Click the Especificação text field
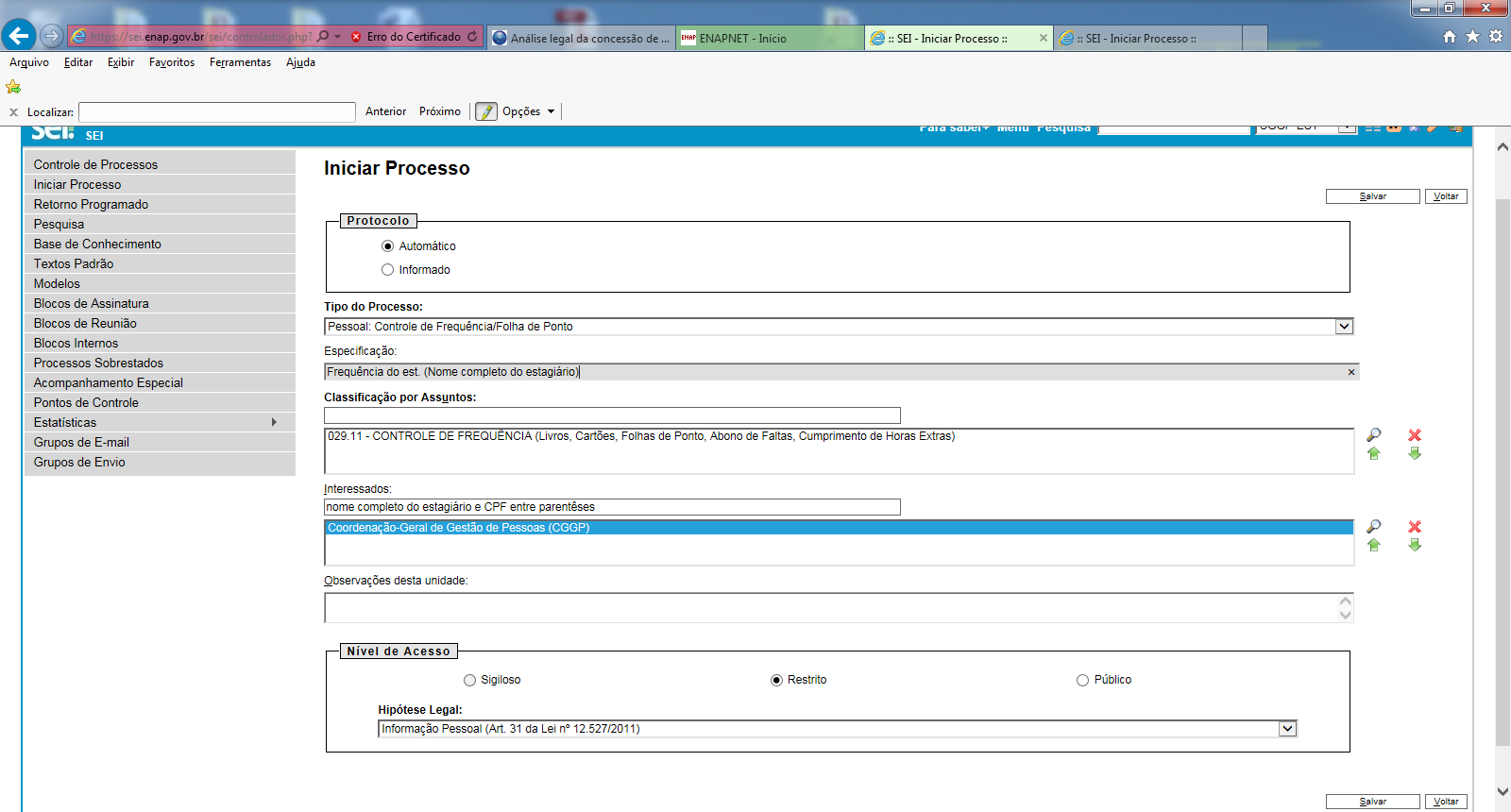Image resolution: width=1511 pixels, height=812 pixels. [841, 372]
